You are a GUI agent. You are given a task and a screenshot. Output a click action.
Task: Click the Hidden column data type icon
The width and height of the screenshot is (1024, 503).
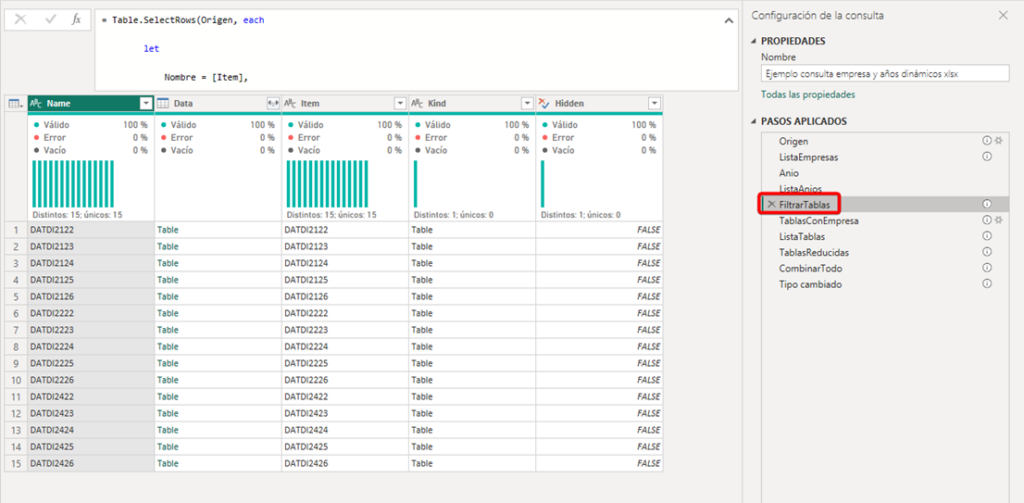(545, 103)
